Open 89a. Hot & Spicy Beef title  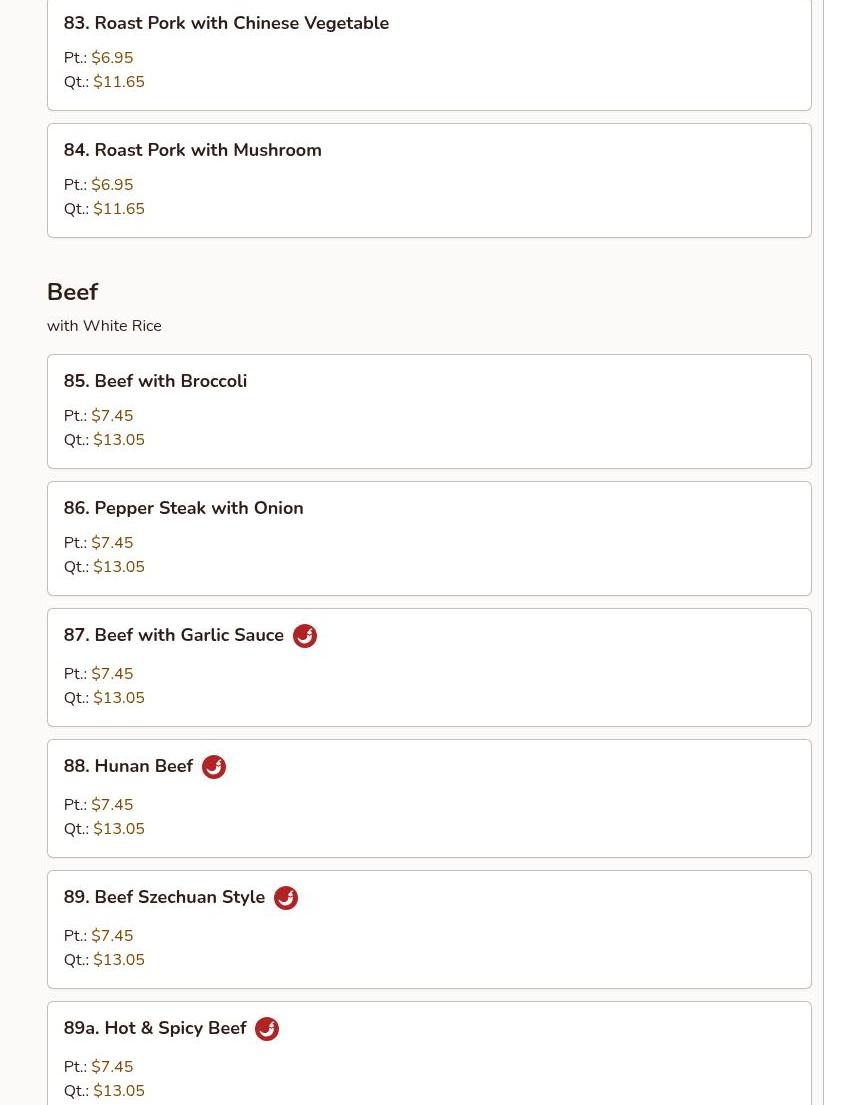(x=155, y=1028)
